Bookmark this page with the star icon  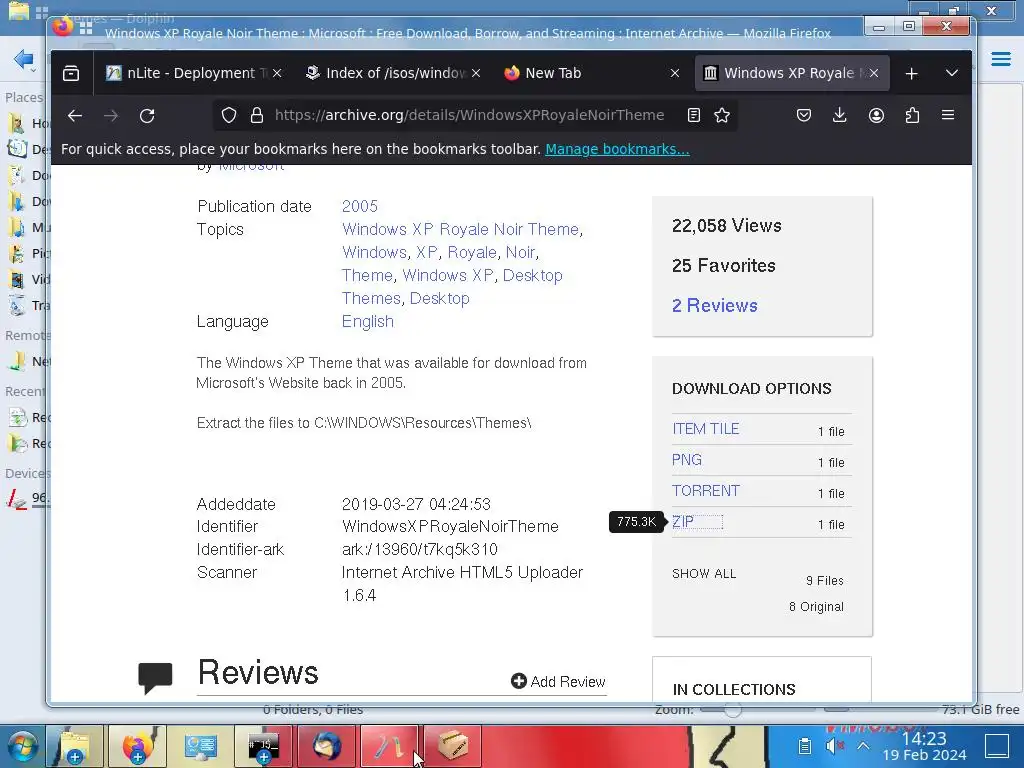coord(722,116)
